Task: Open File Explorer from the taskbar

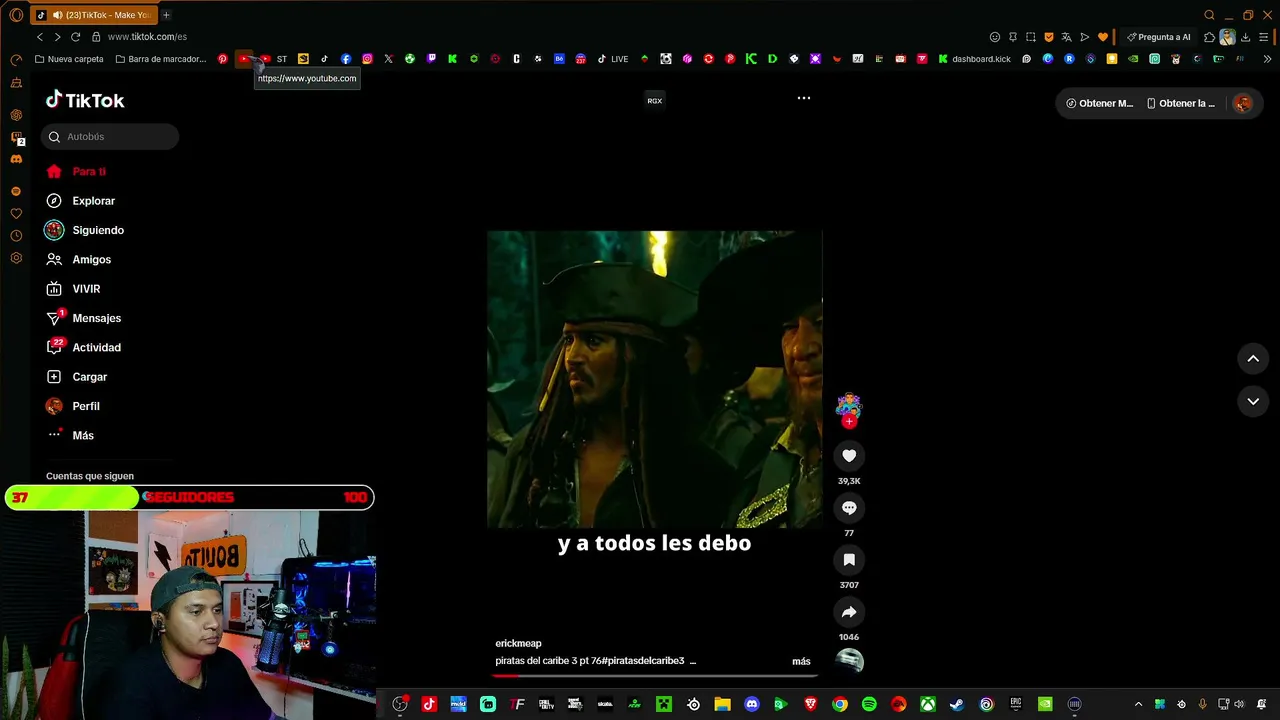Action: click(x=722, y=704)
